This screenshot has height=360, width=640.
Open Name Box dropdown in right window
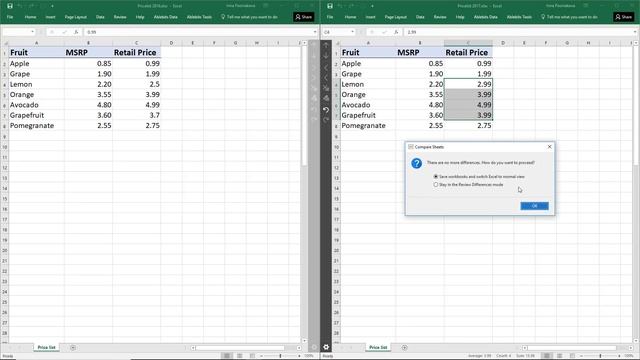[352, 32]
